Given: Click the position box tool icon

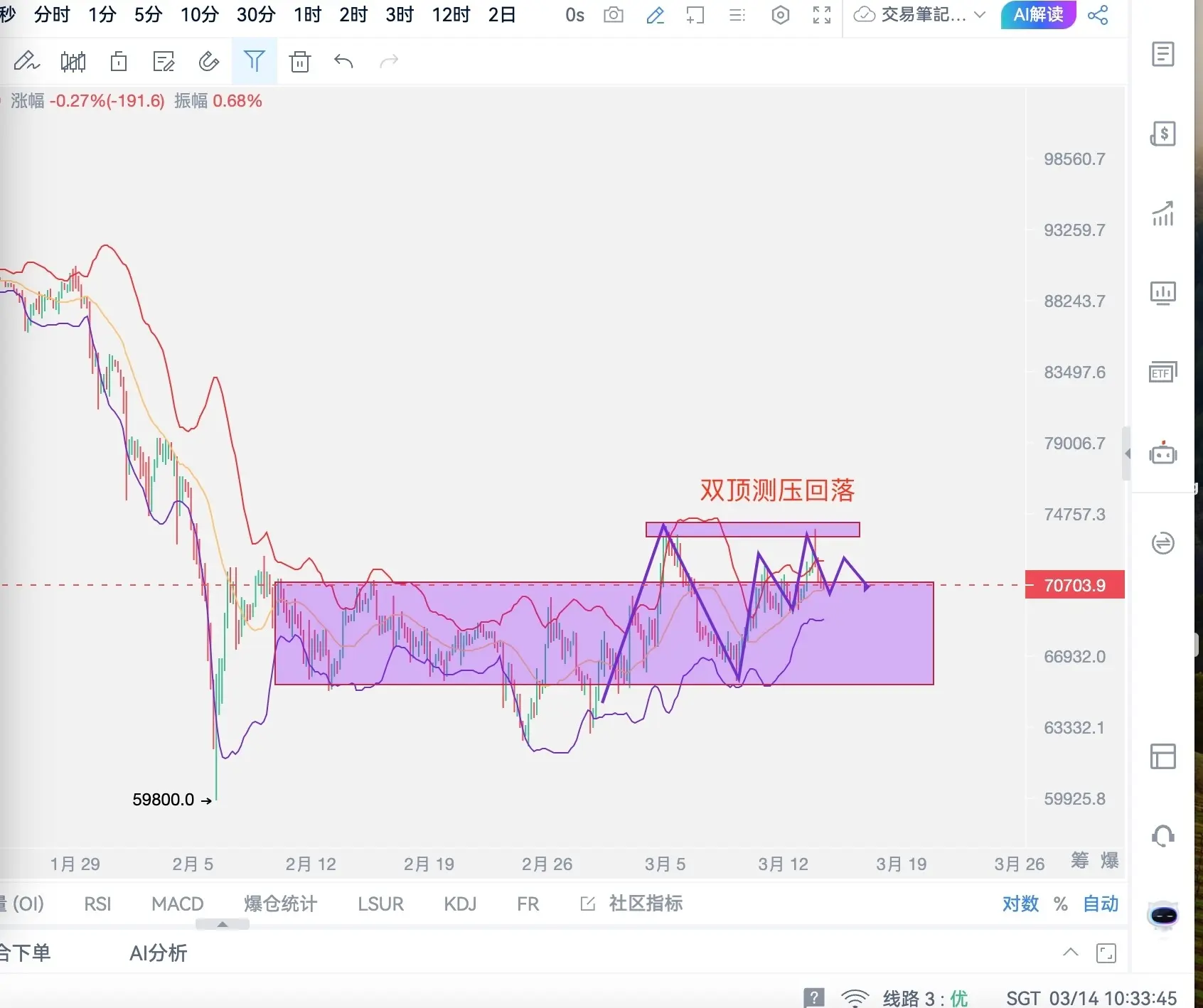Looking at the screenshot, I should [x=119, y=62].
